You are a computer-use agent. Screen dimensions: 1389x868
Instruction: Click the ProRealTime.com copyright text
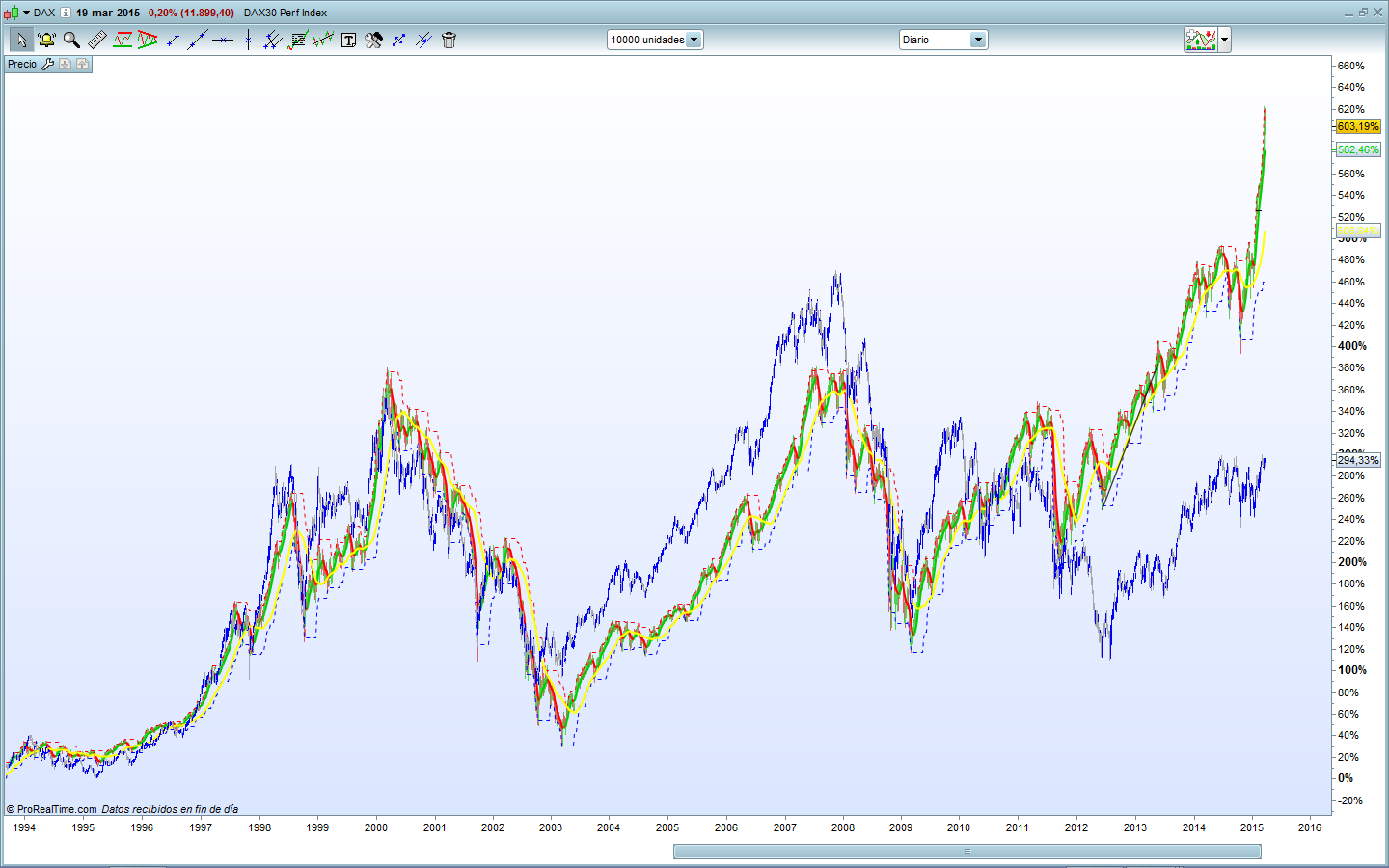52,809
